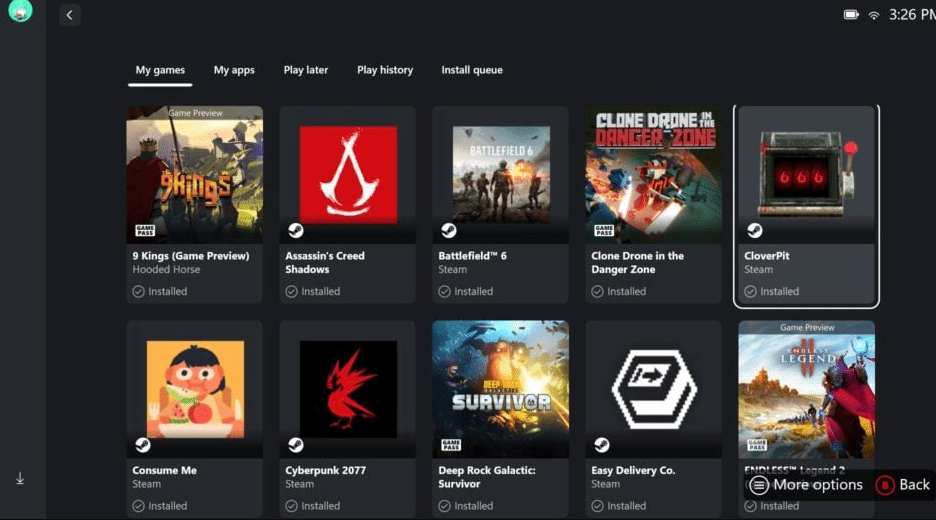Click Hooded Horse publisher label
The height and width of the screenshot is (520, 936).
point(166,269)
